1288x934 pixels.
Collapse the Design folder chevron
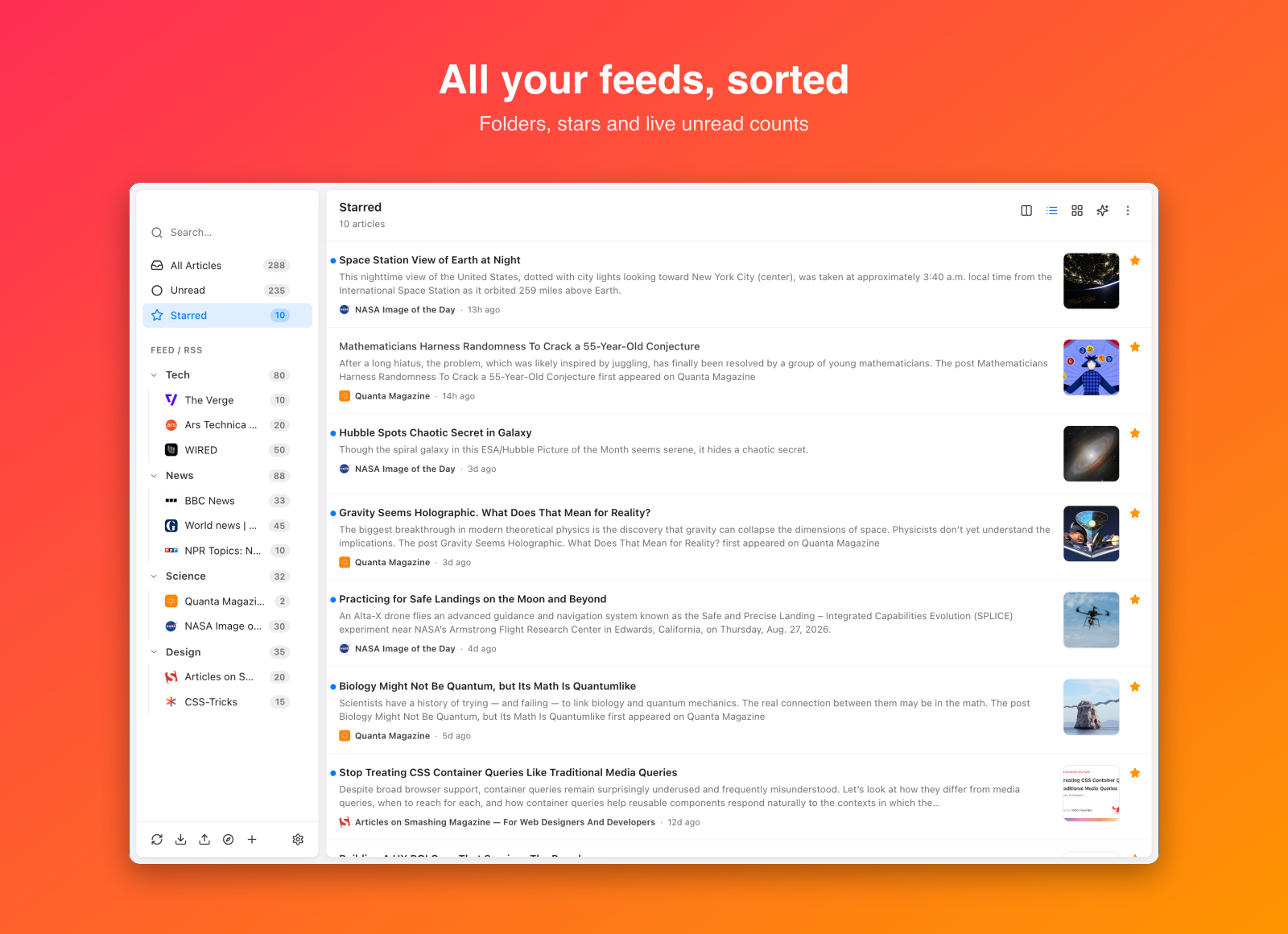pos(154,652)
